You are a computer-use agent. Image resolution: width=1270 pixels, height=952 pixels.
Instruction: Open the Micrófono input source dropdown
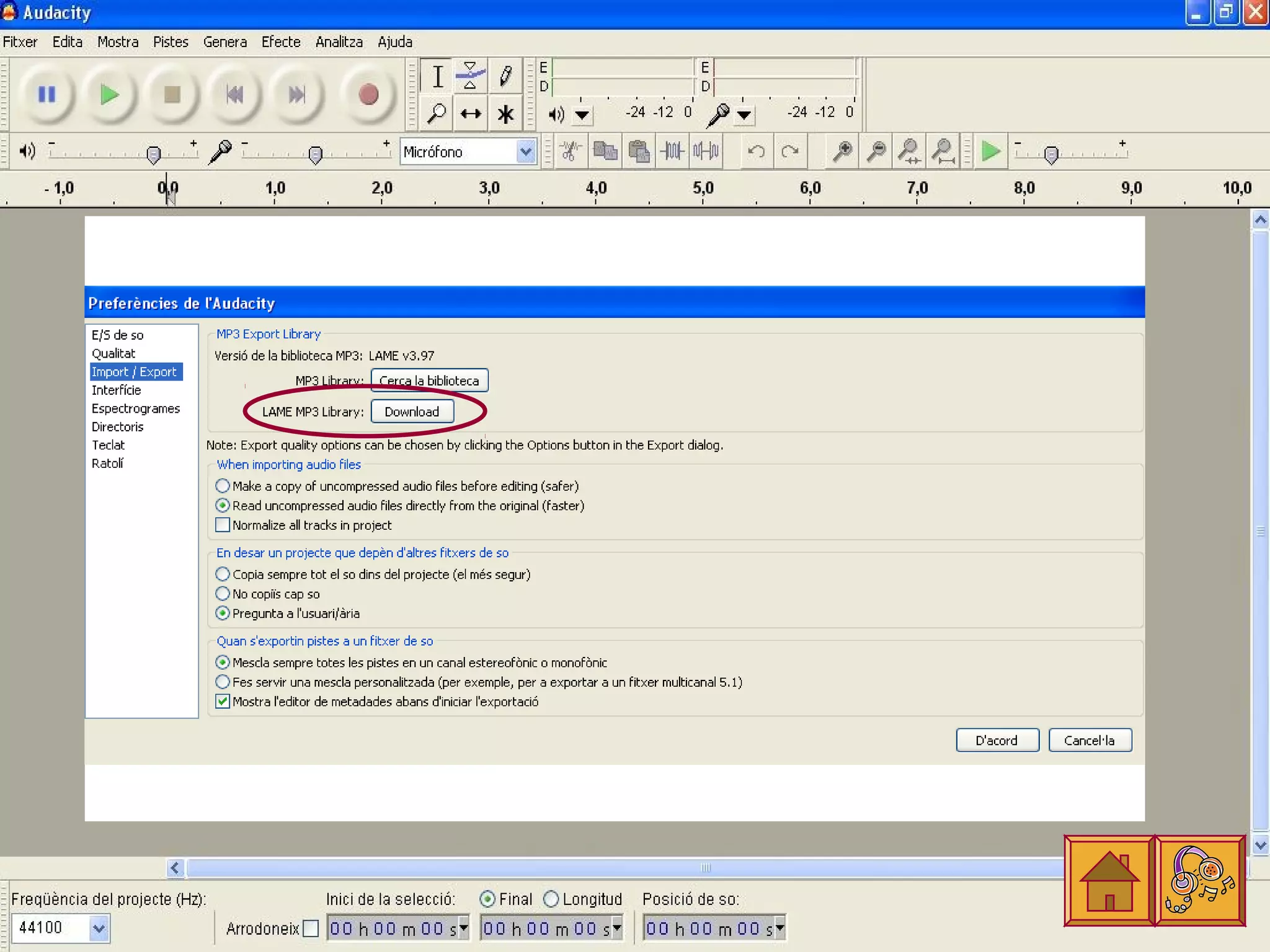(x=525, y=152)
